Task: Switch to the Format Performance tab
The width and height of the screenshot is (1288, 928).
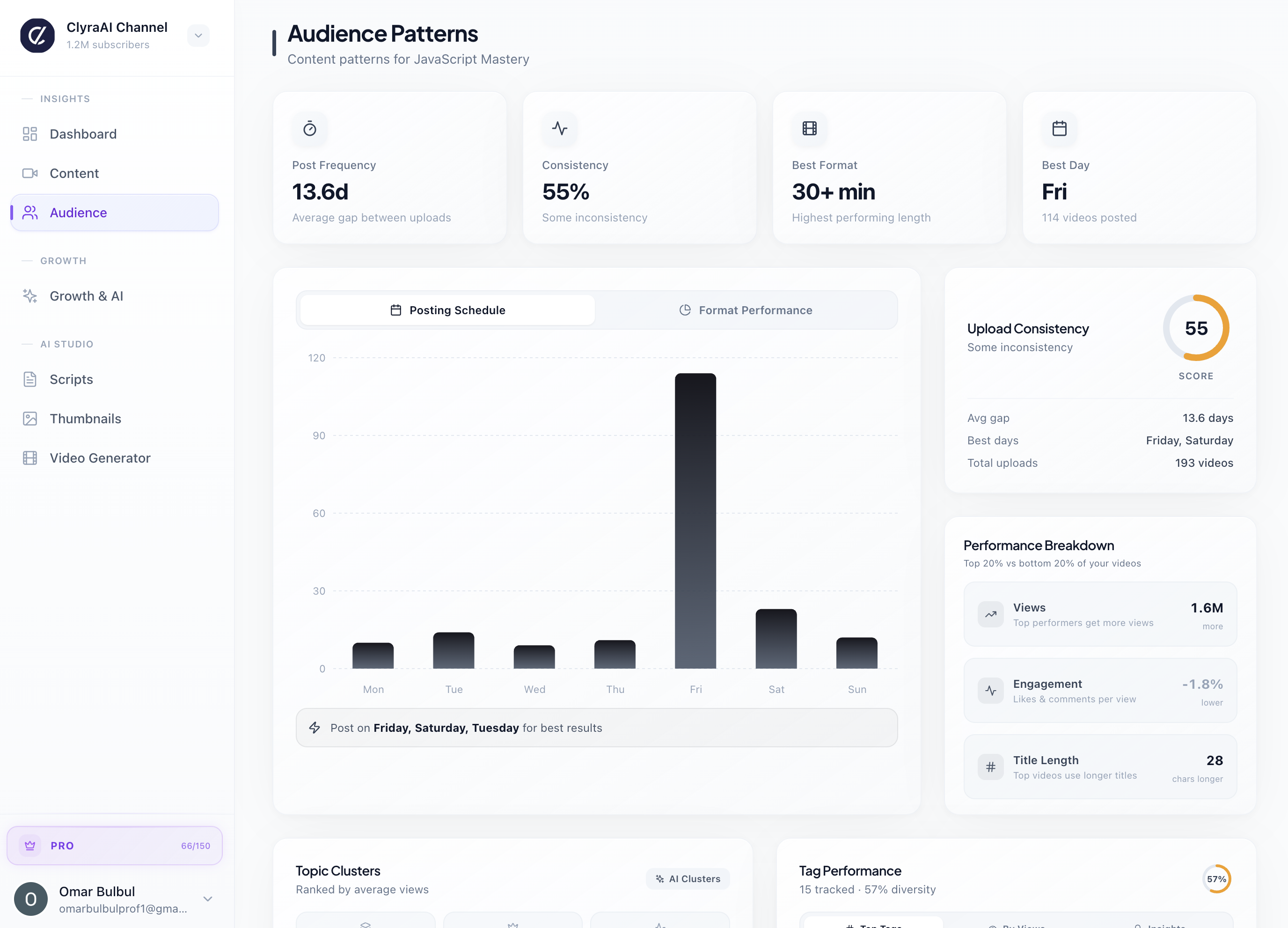Action: [x=746, y=310]
